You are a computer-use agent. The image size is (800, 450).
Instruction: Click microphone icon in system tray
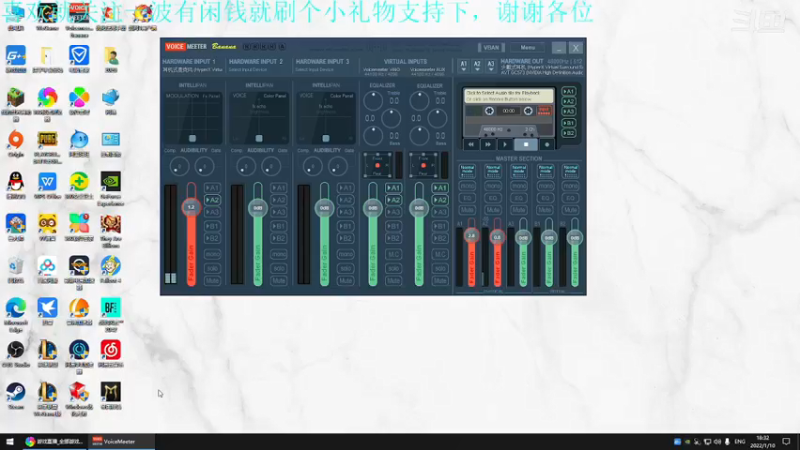pos(727,442)
